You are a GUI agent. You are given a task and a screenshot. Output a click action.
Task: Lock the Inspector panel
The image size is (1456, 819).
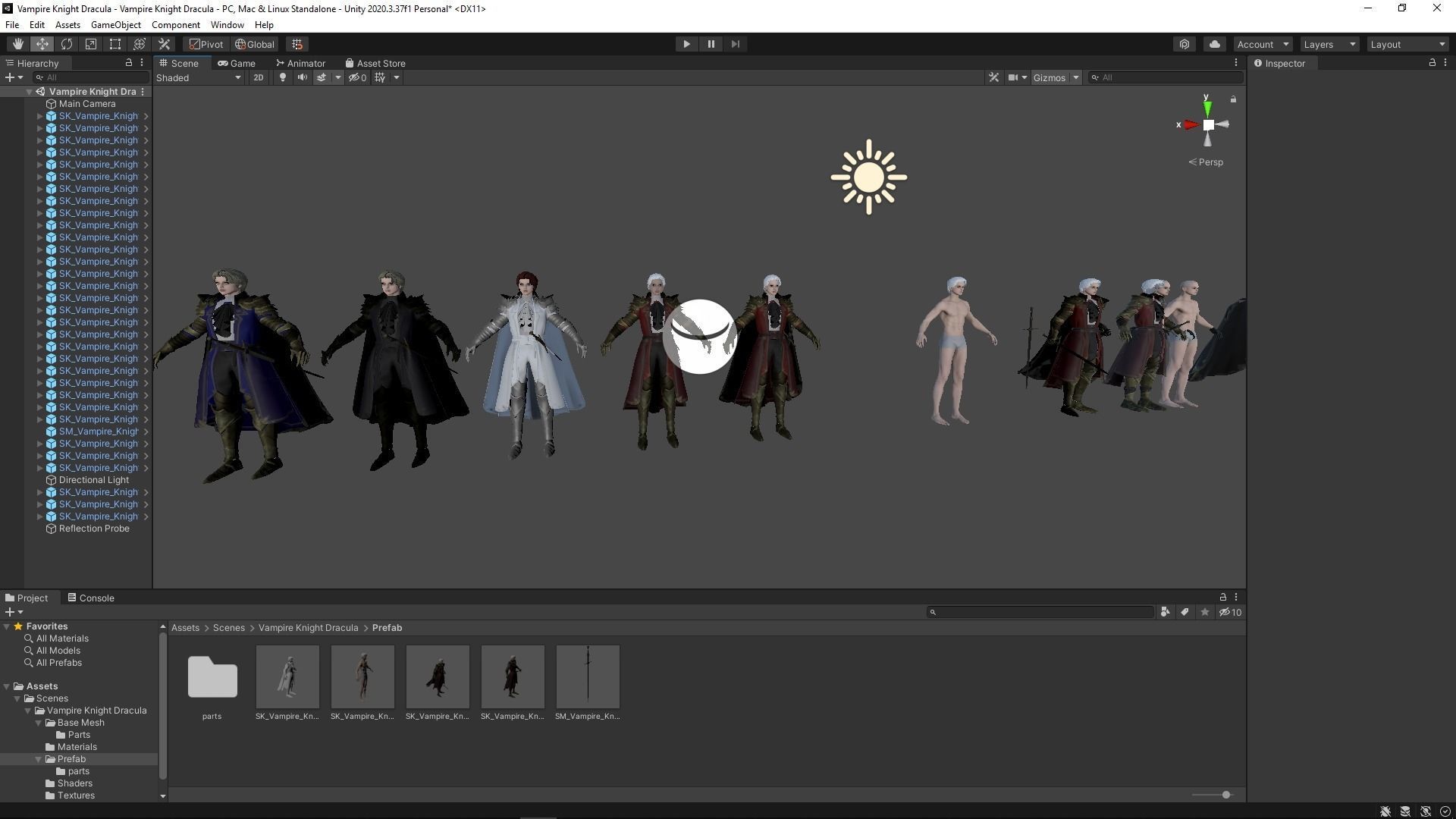[1432, 63]
